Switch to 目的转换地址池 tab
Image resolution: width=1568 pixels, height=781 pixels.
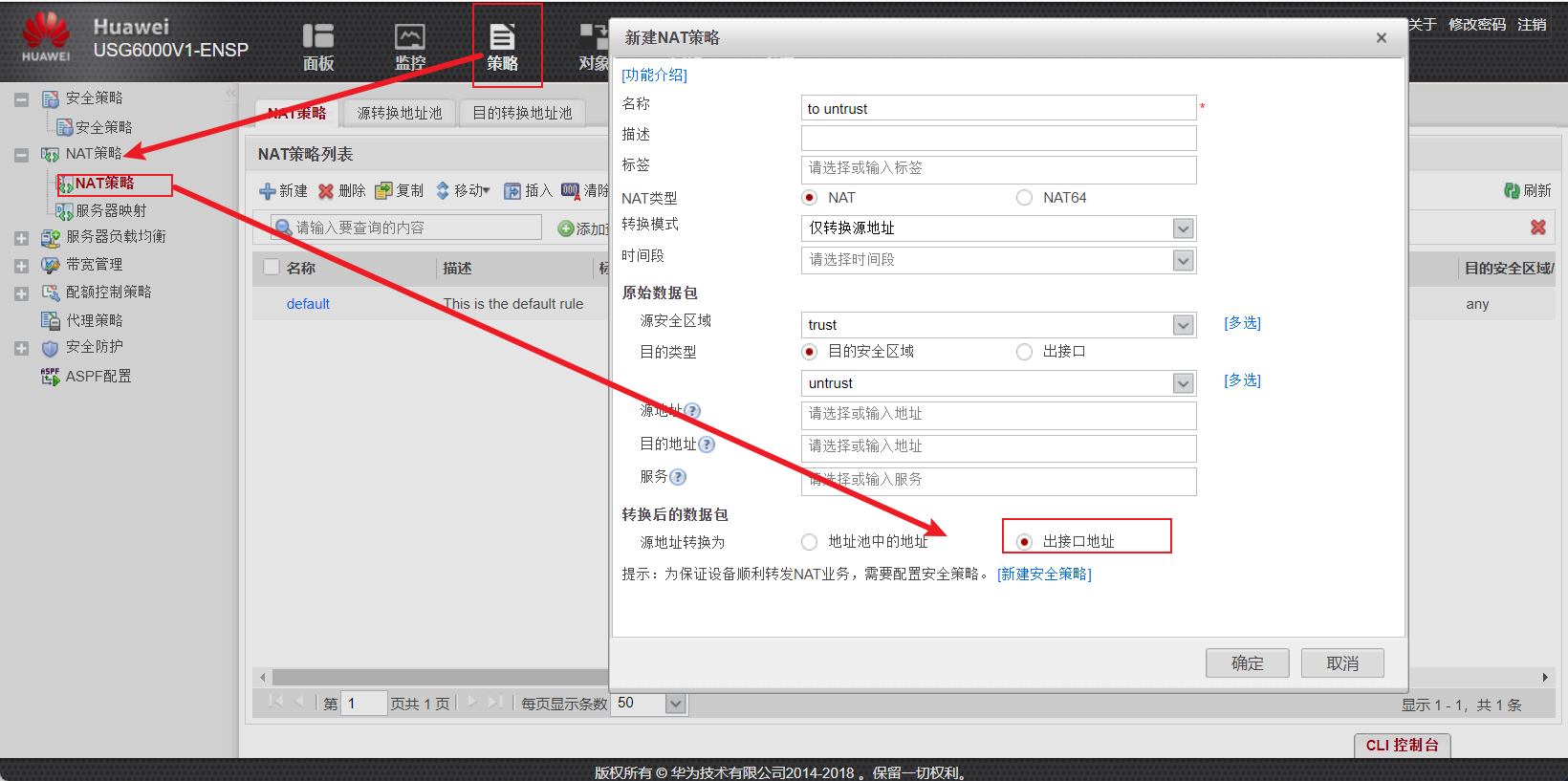522,113
